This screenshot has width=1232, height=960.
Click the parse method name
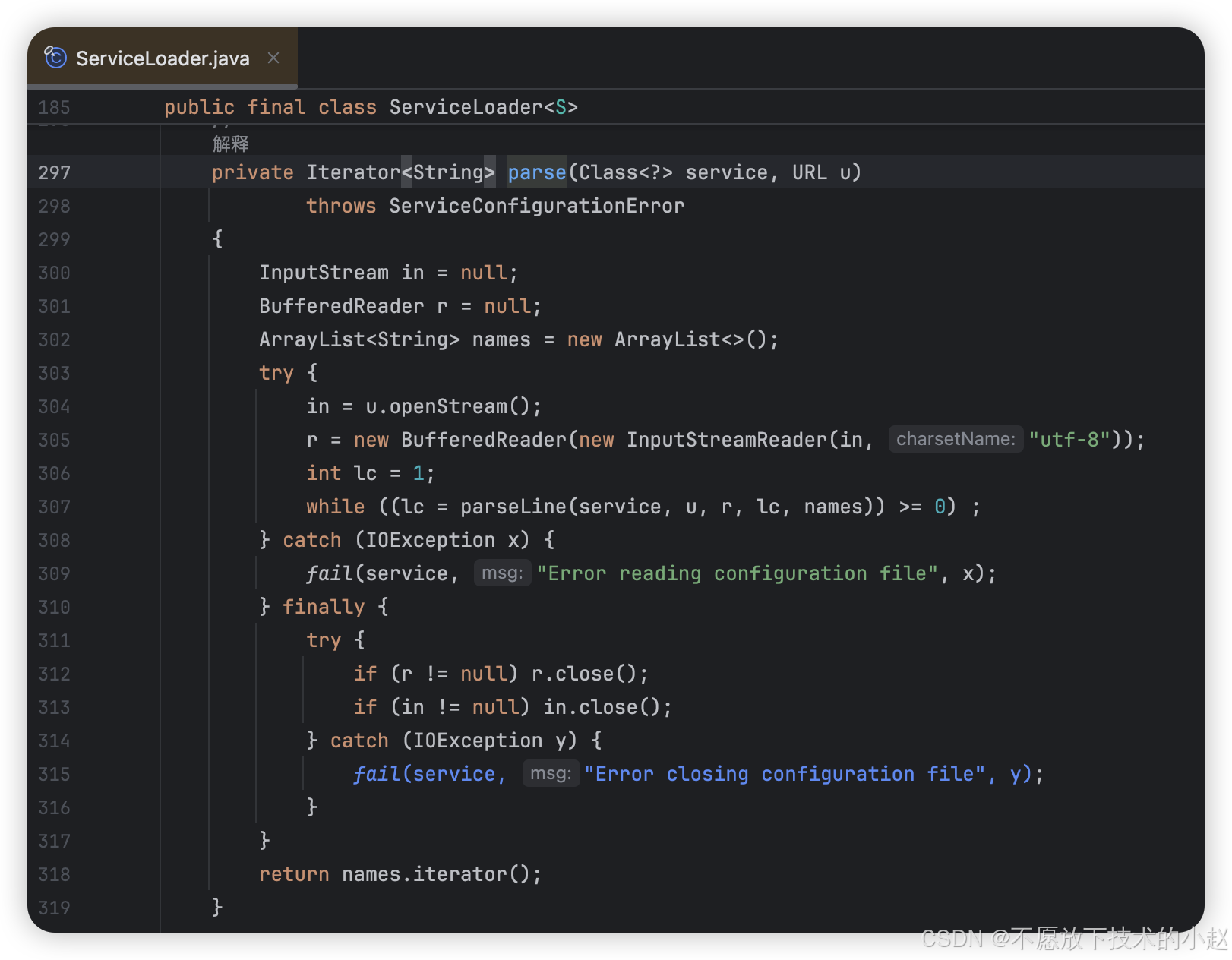pos(537,172)
